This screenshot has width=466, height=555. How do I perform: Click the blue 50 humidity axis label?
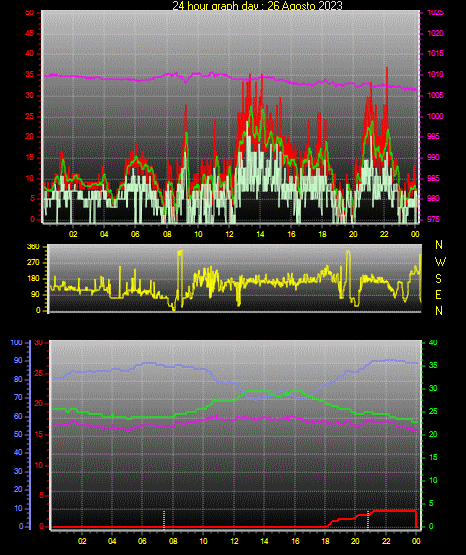click(18, 434)
